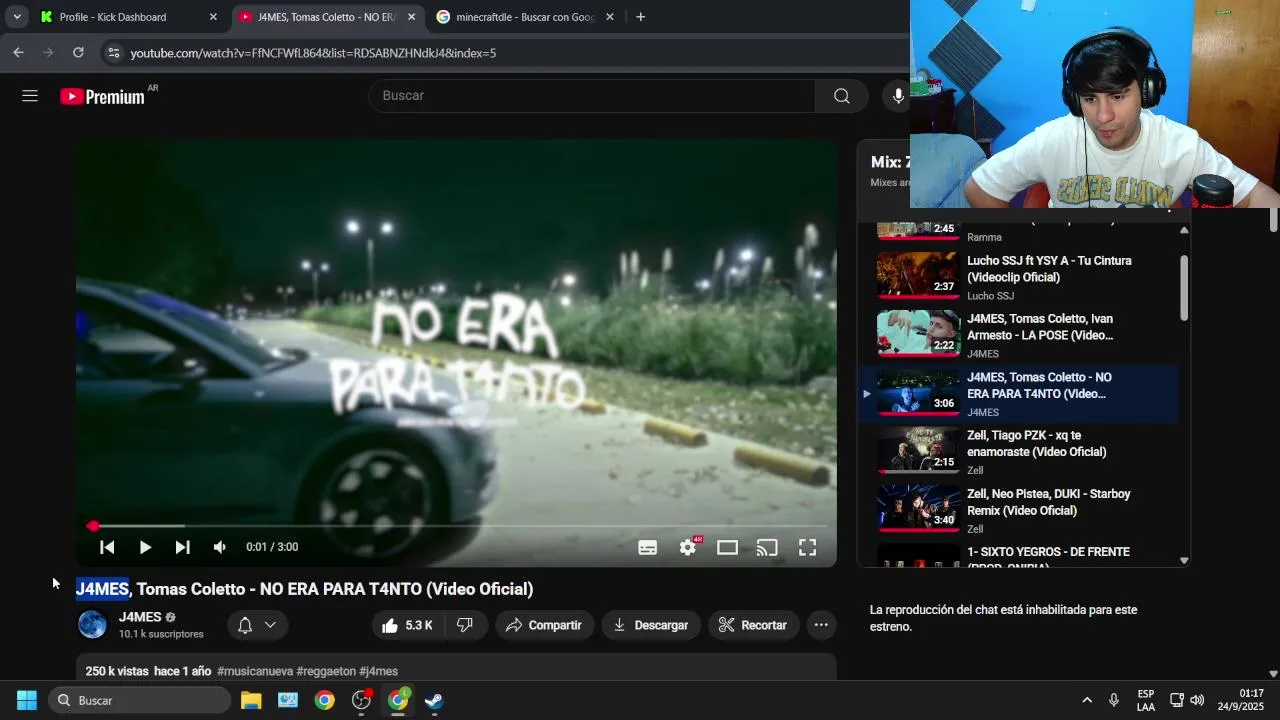Cast video to a TV
This screenshot has width=1280, height=720.
click(767, 547)
